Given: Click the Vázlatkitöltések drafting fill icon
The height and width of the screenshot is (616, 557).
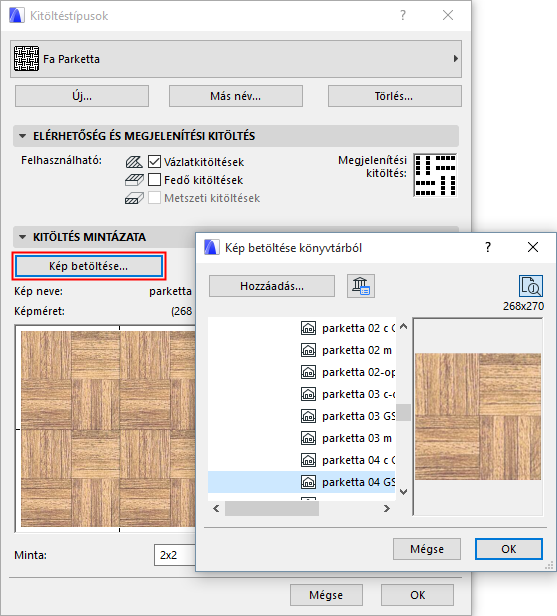Looking at the screenshot, I should coord(134,162).
